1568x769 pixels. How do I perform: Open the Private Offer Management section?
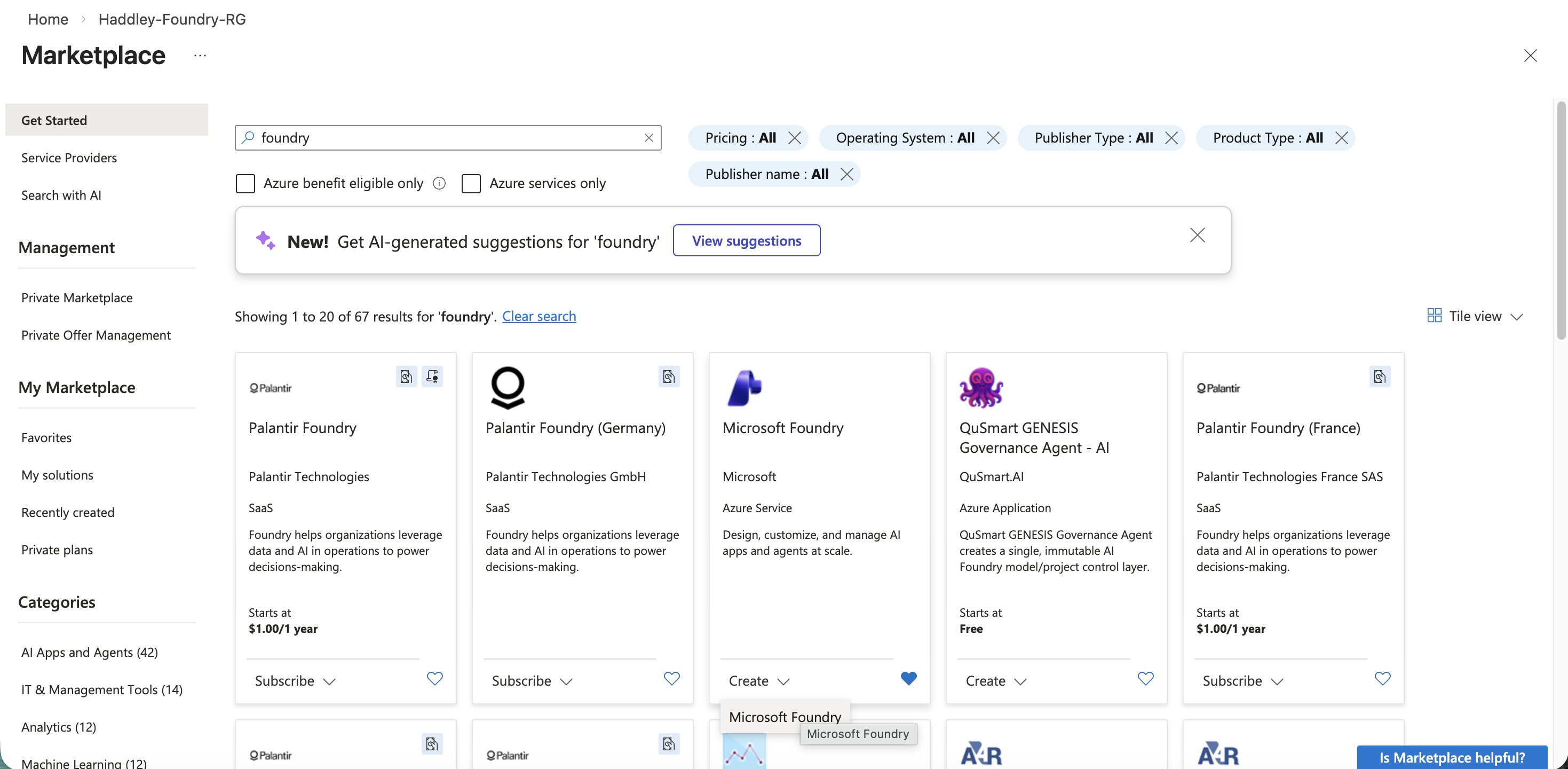(96, 335)
